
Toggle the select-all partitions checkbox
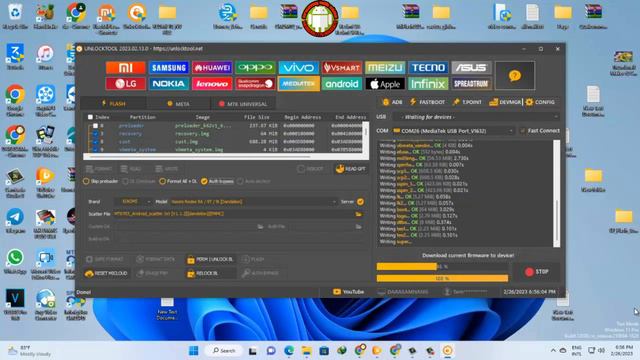[x=90, y=117]
